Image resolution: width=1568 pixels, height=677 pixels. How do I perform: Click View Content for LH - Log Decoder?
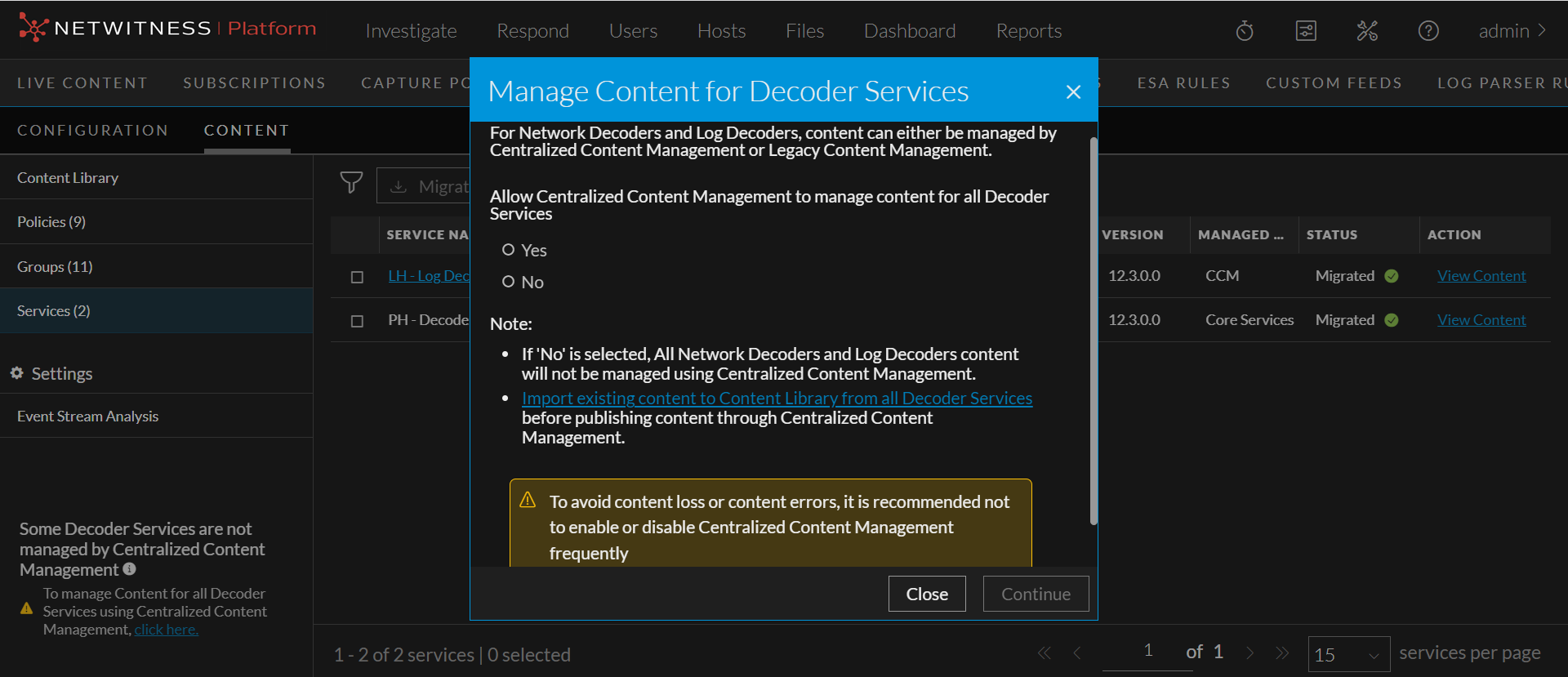click(1481, 276)
